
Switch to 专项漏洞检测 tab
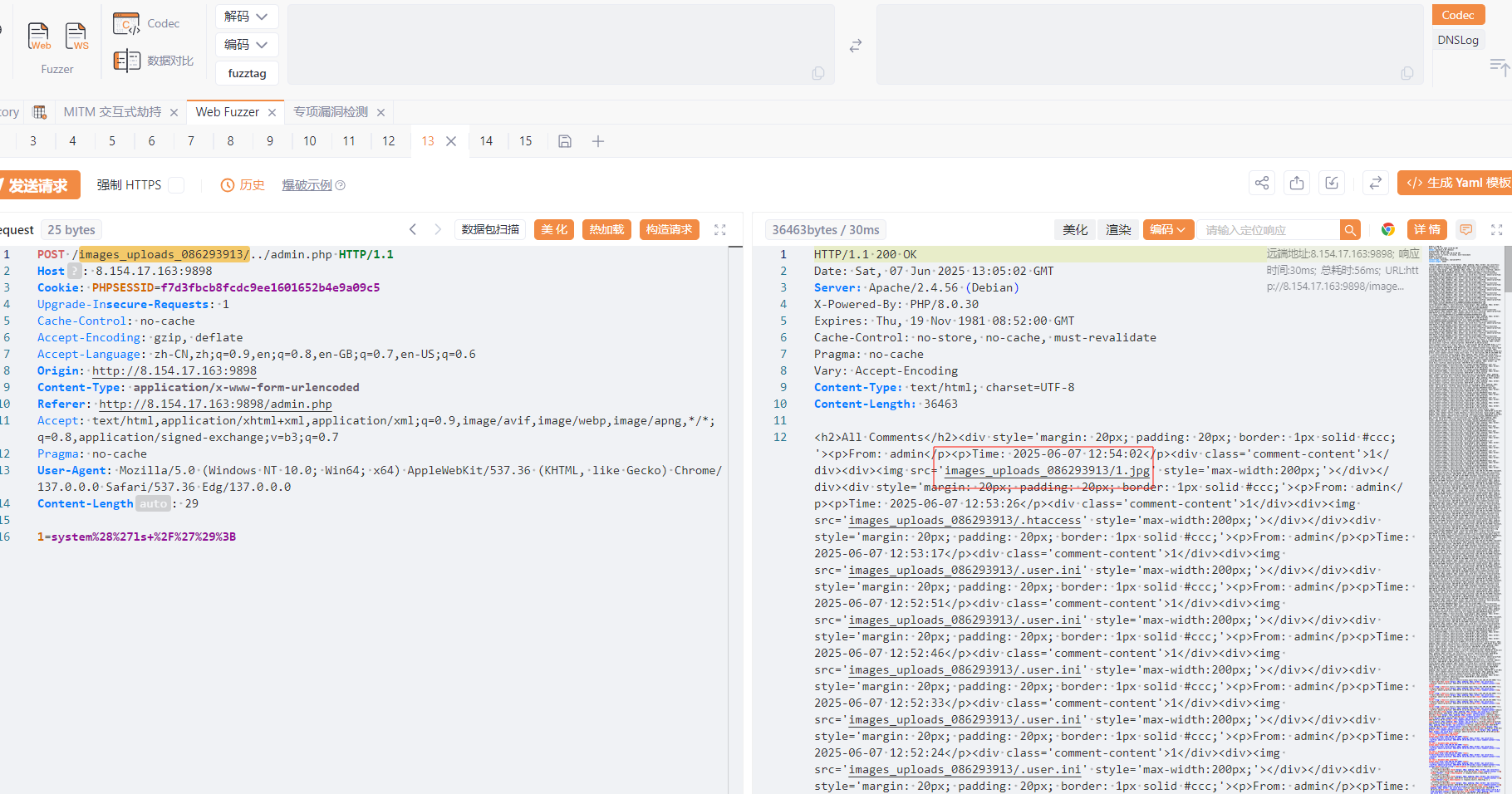pos(331,112)
